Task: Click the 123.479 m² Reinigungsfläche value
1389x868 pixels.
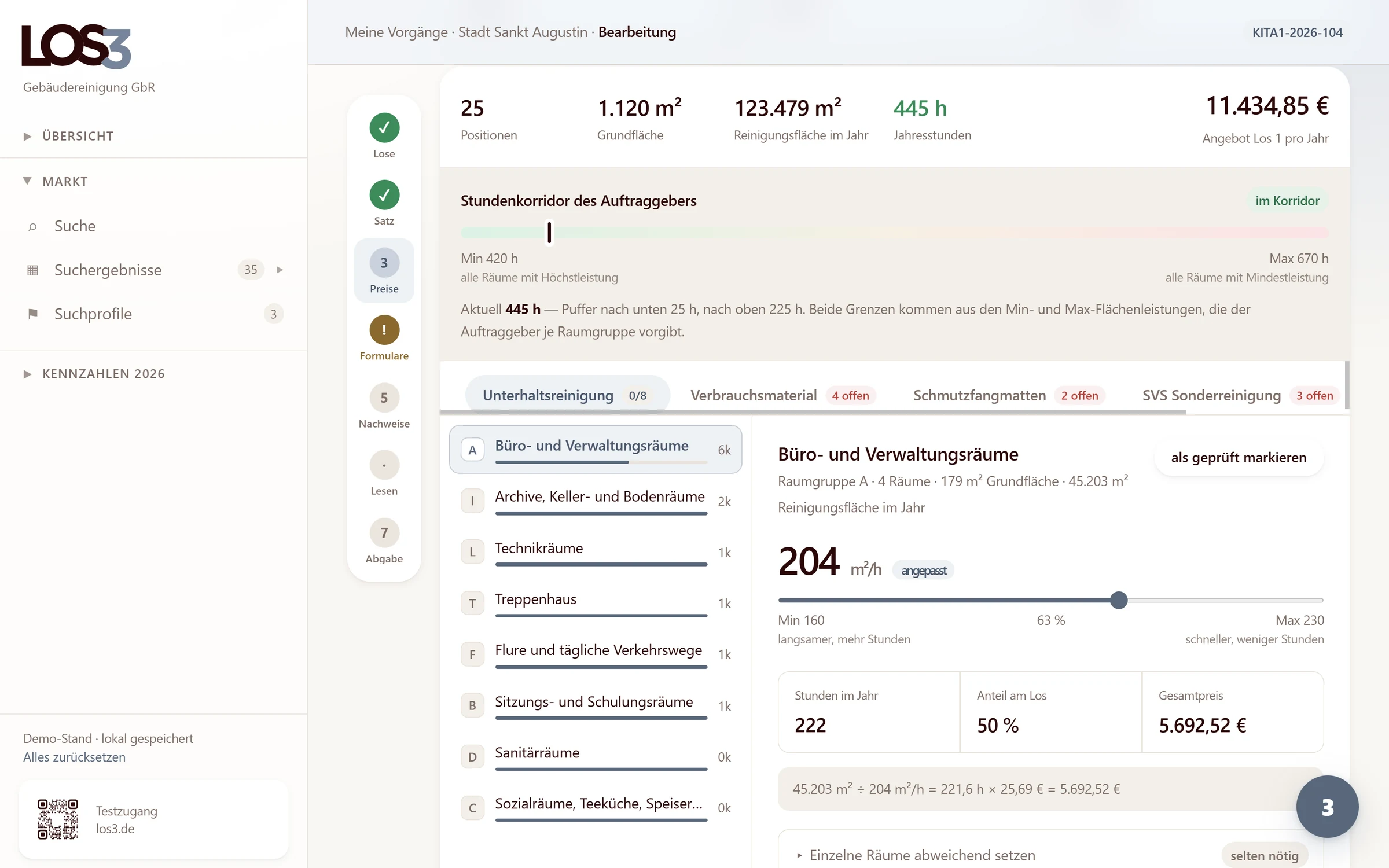Action: (788, 108)
